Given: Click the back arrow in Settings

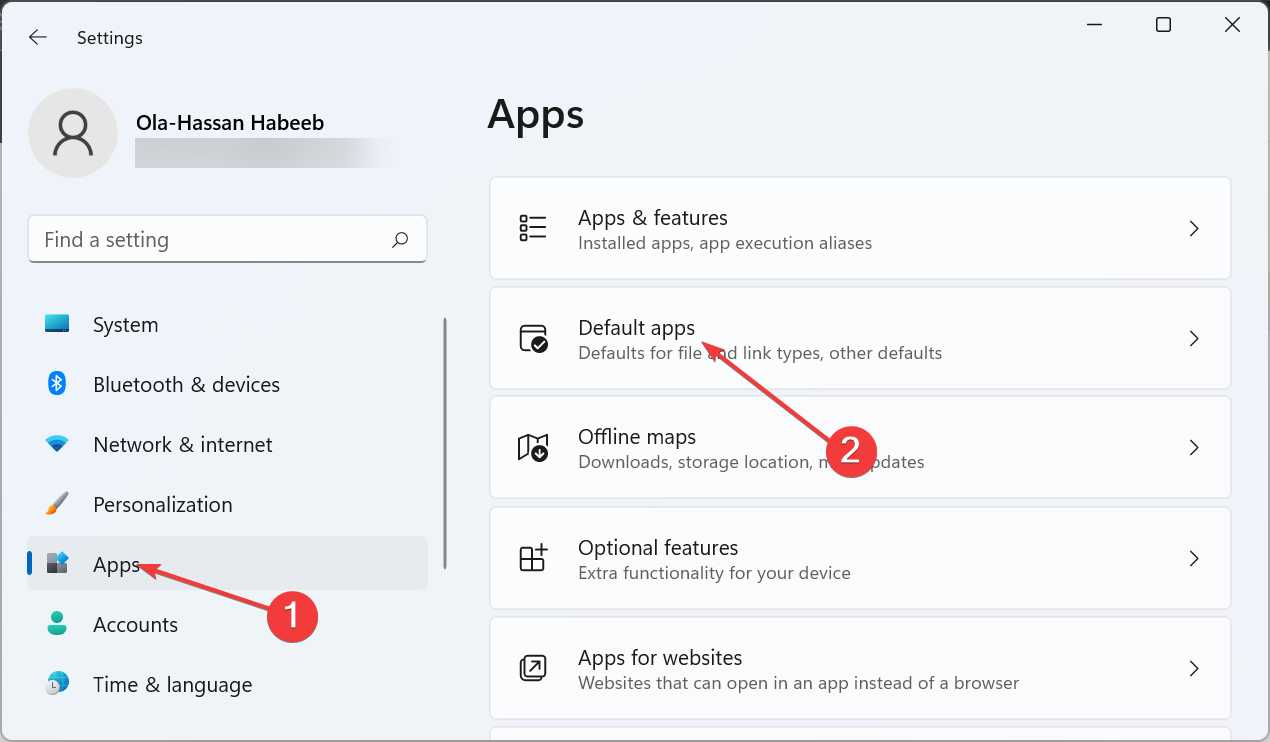Looking at the screenshot, I should coord(37,37).
